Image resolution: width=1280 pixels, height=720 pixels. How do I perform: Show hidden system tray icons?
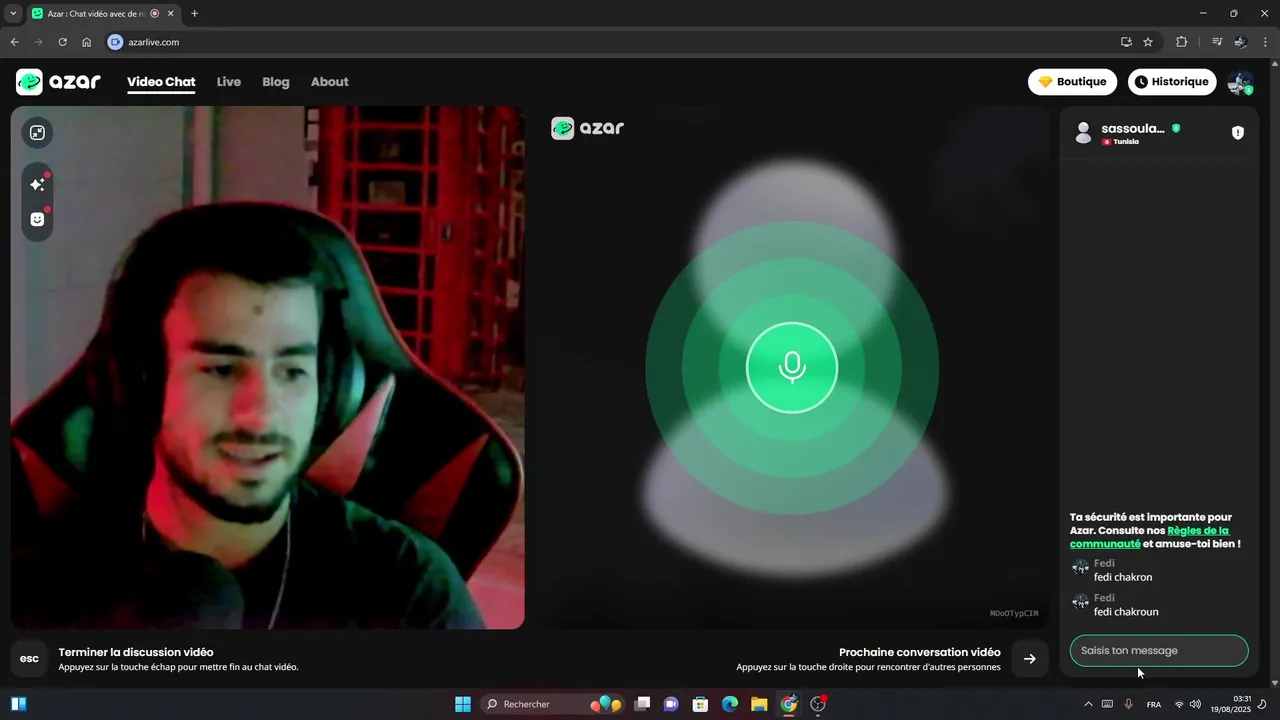pyautogui.click(x=1088, y=705)
